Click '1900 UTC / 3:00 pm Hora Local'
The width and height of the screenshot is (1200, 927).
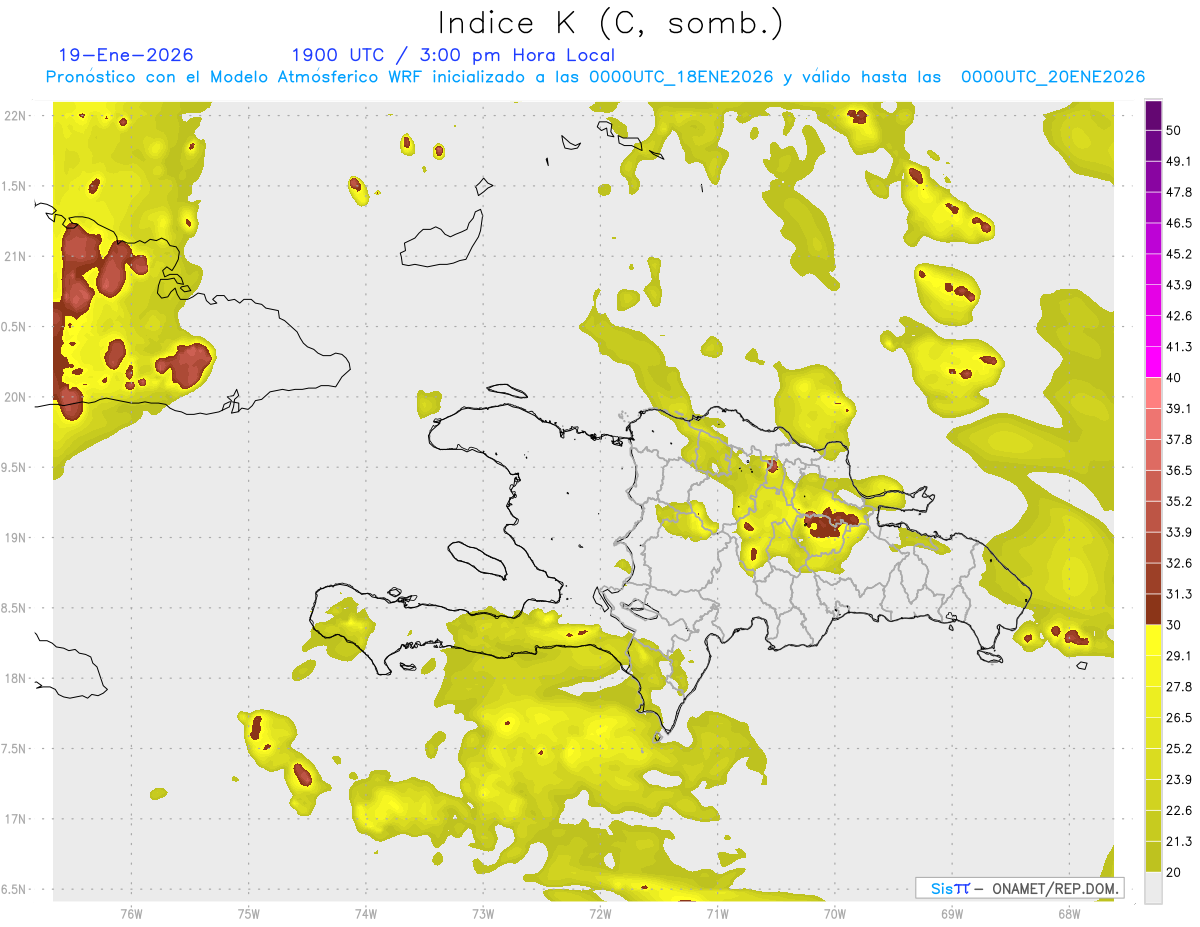[x=452, y=55]
